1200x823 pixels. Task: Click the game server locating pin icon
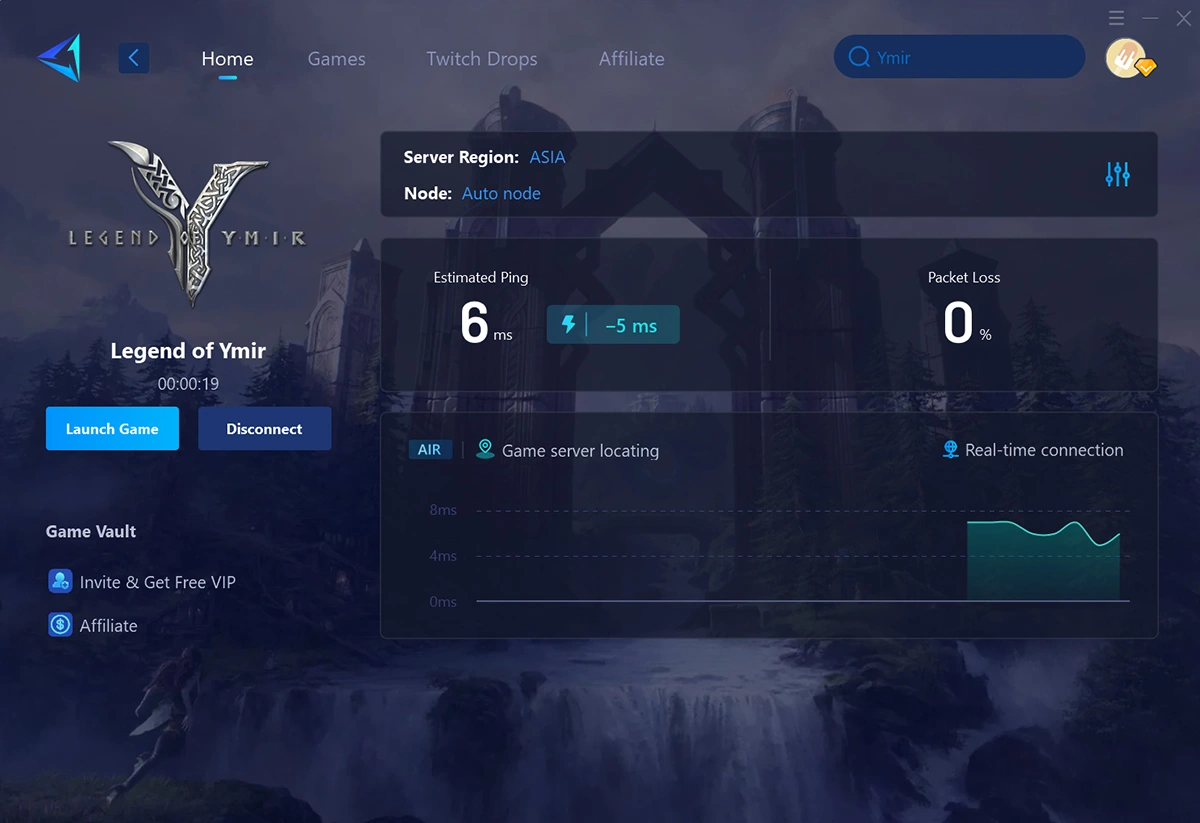(x=485, y=449)
